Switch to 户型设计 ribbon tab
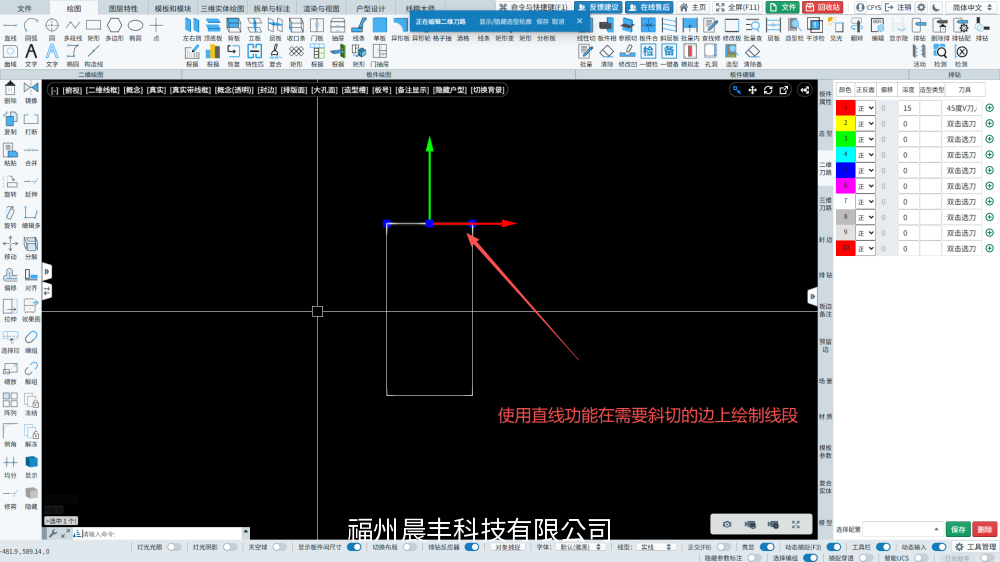The image size is (1000, 562). pos(371,8)
